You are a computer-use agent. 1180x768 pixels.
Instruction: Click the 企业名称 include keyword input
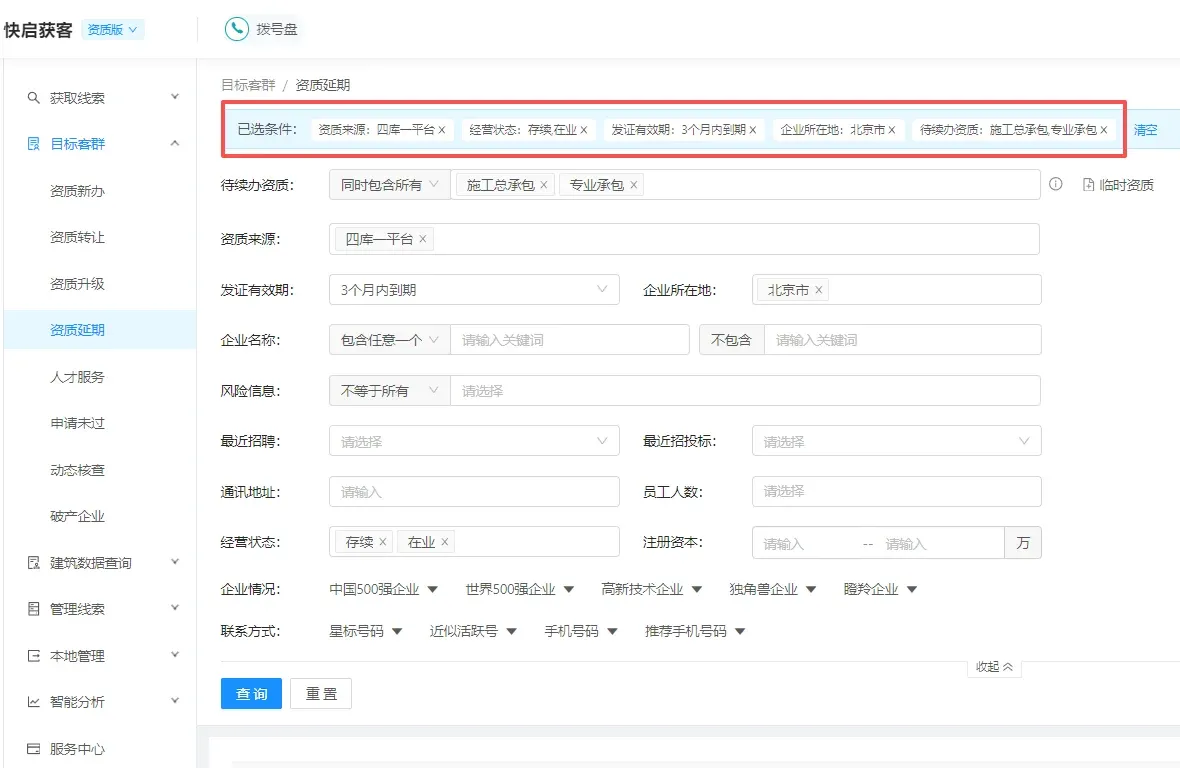[x=570, y=340]
